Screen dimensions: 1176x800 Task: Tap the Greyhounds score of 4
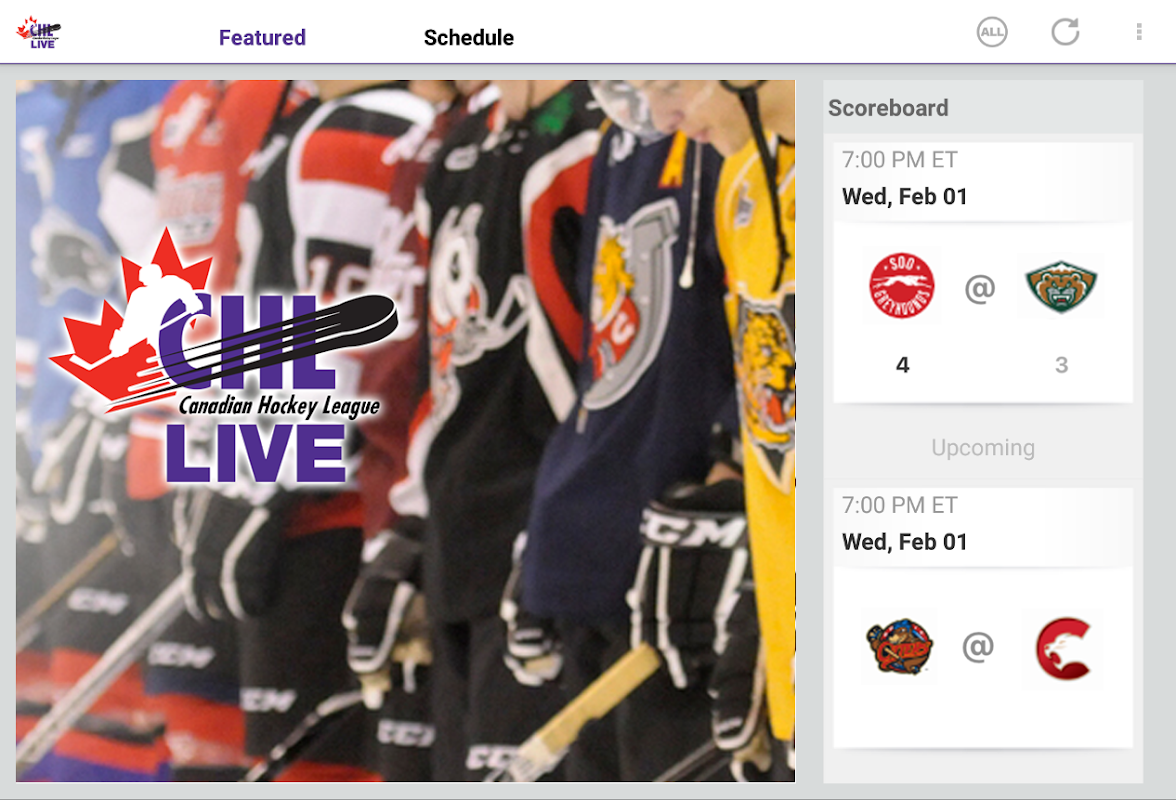click(902, 364)
